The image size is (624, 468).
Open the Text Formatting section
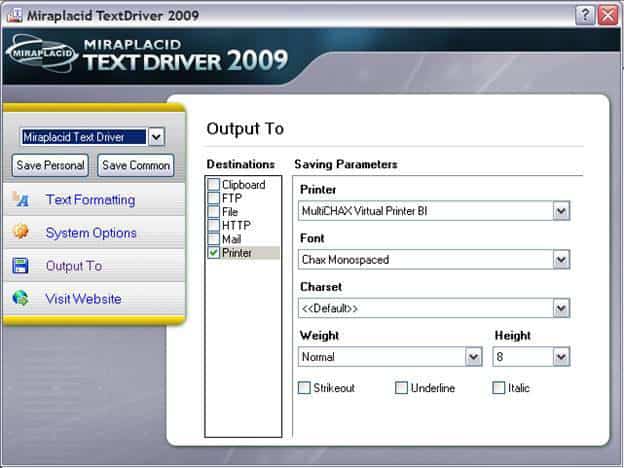pyautogui.click(x=90, y=200)
